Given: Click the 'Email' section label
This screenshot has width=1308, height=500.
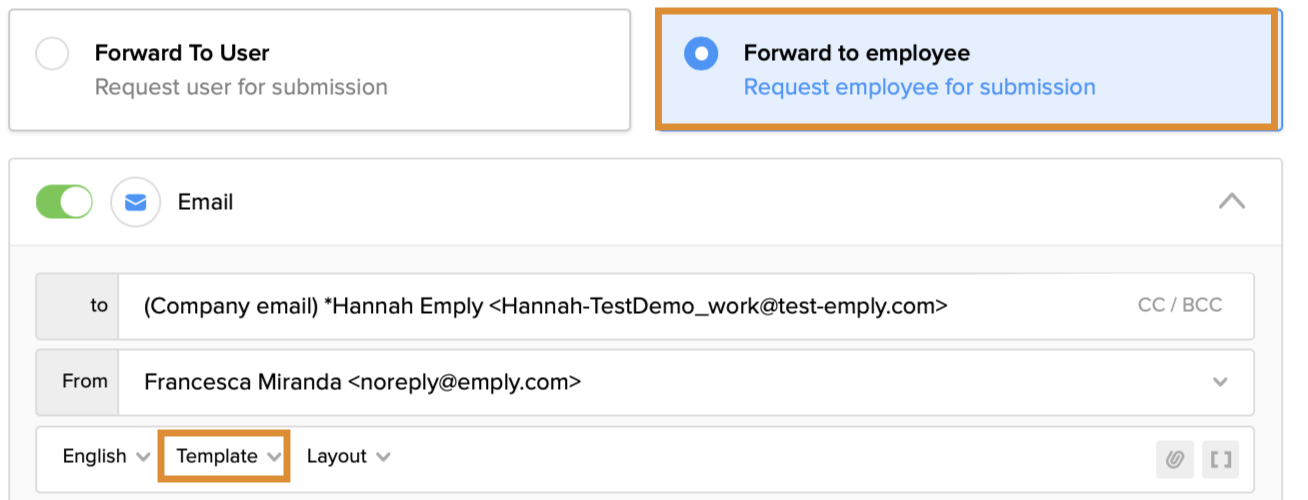Looking at the screenshot, I should pyautogui.click(x=205, y=202).
